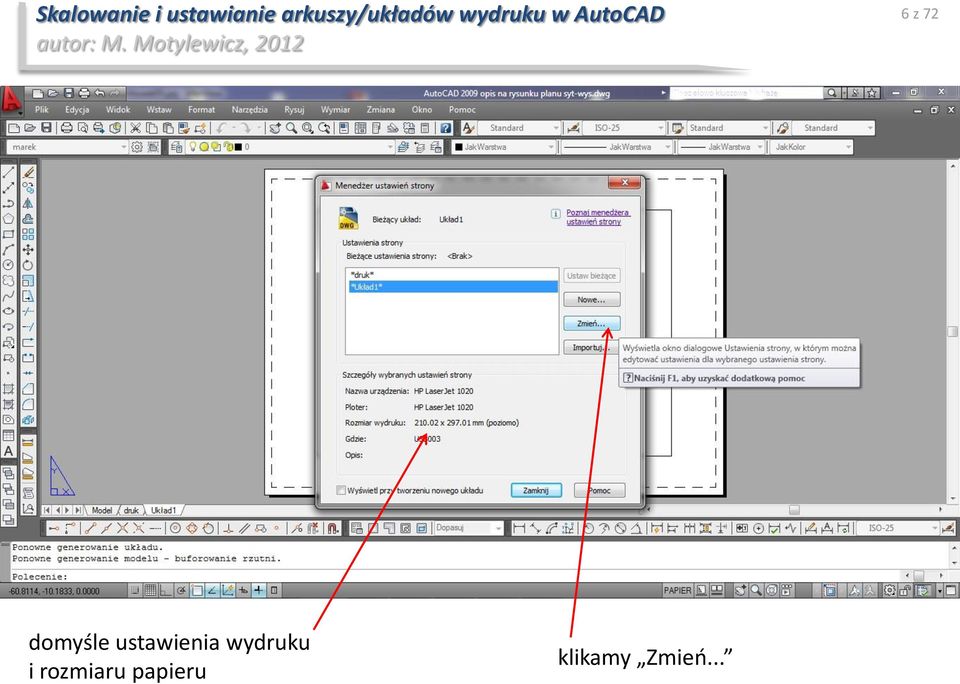Click the Text Style icon beside the first Standard box
This screenshot has width=960, height=684.
(468, 128)
